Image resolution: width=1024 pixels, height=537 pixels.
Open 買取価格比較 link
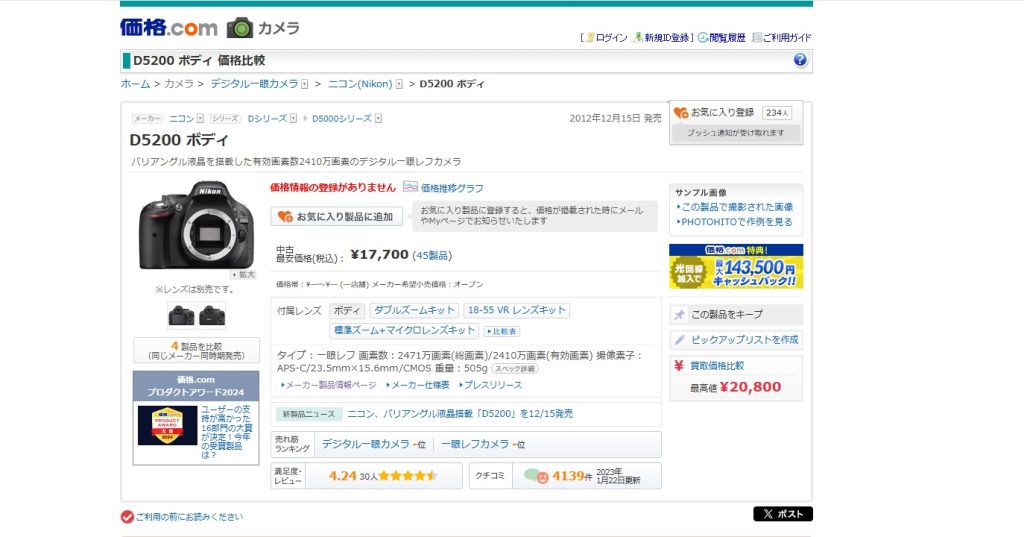717,366
